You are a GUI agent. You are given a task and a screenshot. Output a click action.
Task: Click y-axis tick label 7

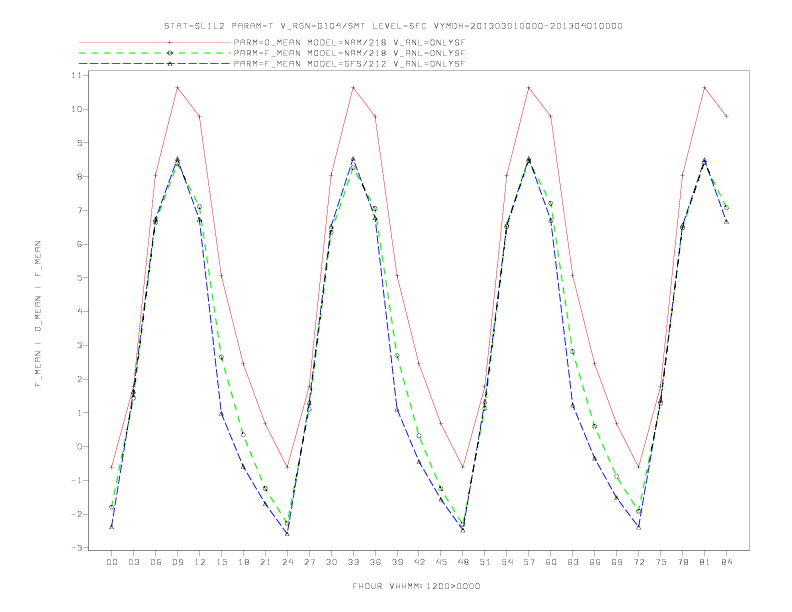click(x=79, y=210)
